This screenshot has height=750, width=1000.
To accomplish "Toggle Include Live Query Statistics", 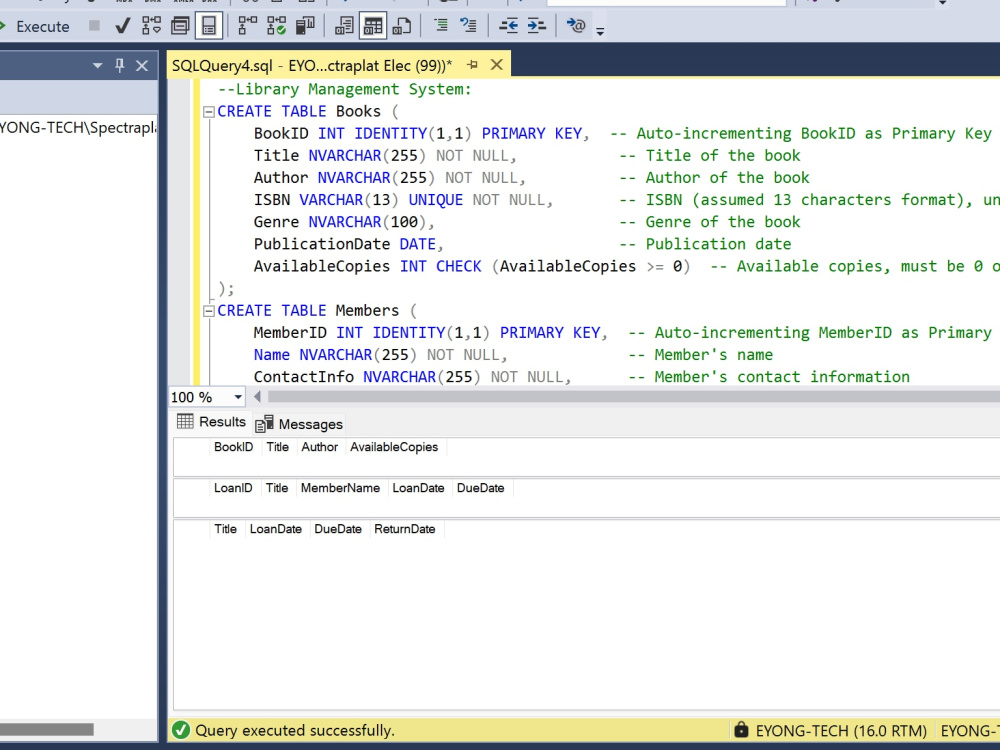I will click(276, 26).
